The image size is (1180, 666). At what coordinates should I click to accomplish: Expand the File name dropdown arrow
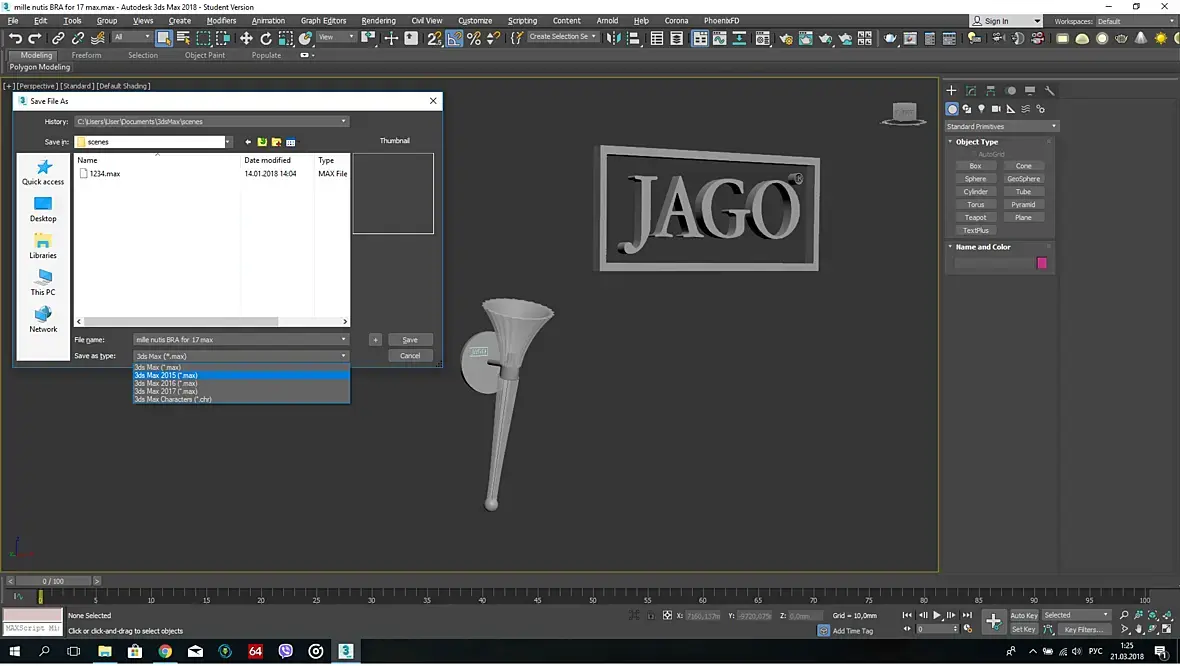[x=343, y=339]
